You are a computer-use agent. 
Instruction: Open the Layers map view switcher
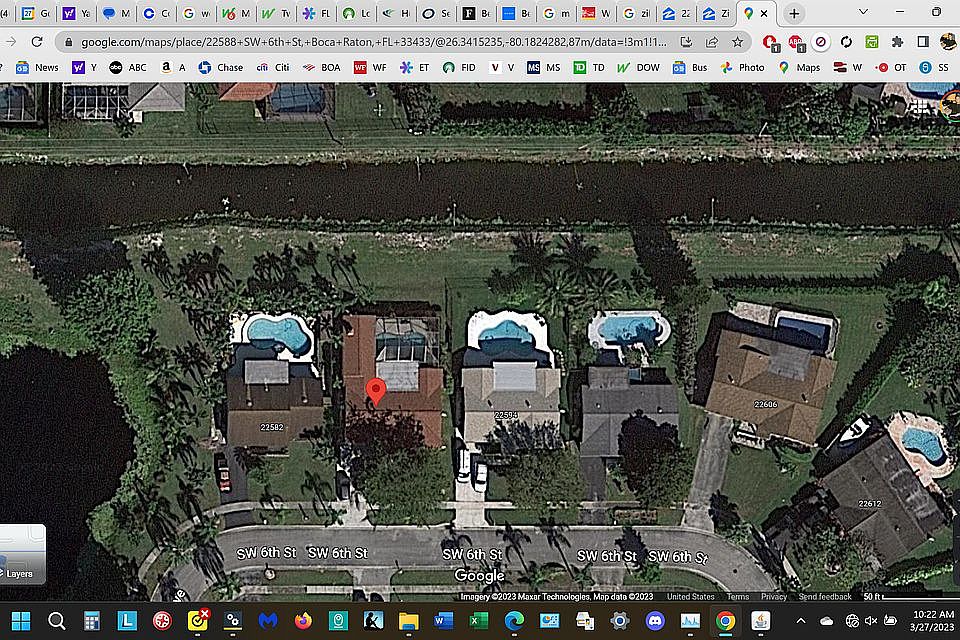tap(20, 556)
